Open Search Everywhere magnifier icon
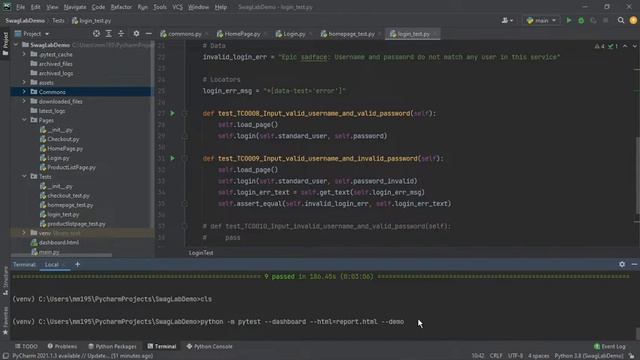640x360 pixels. [x=621, y=20]
